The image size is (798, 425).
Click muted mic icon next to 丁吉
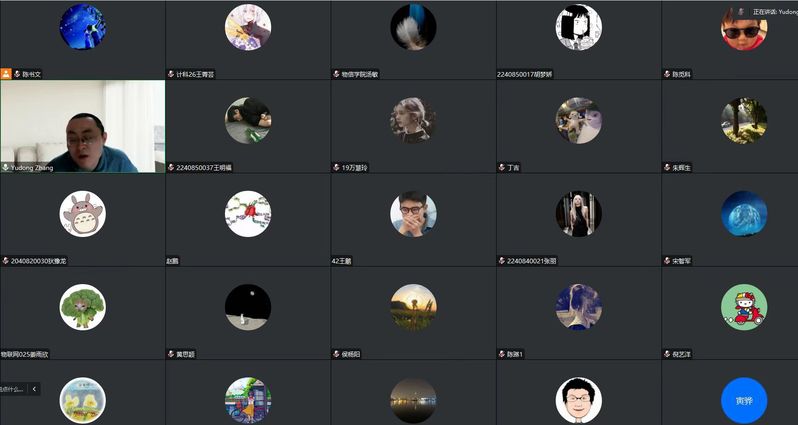pos(502,167)
